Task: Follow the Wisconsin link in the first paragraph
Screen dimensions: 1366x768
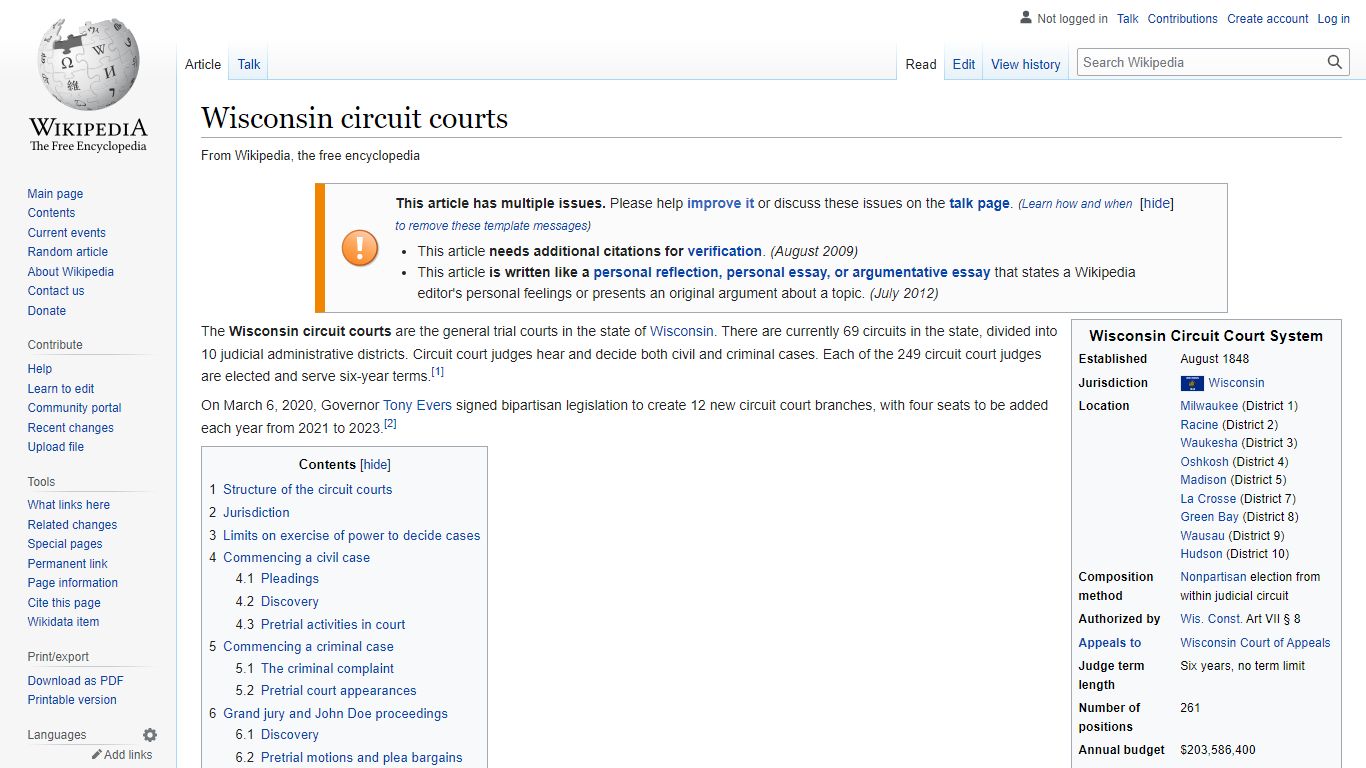Action: [x=682, y=331]
